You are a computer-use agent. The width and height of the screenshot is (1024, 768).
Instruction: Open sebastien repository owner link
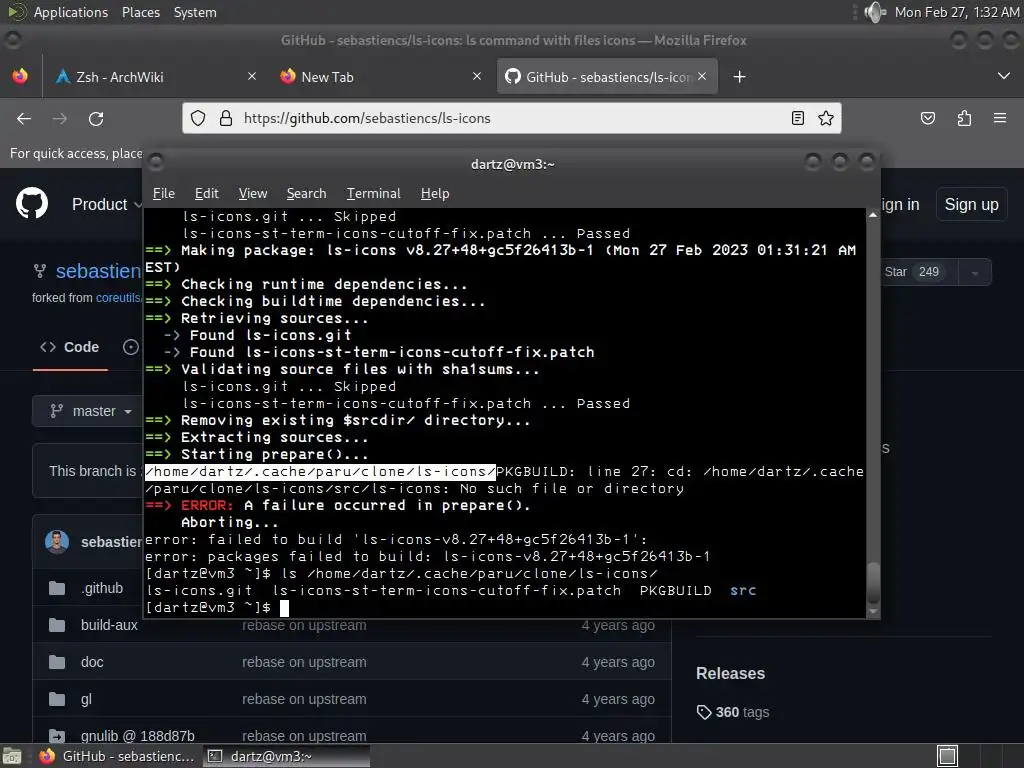point(99,271)
